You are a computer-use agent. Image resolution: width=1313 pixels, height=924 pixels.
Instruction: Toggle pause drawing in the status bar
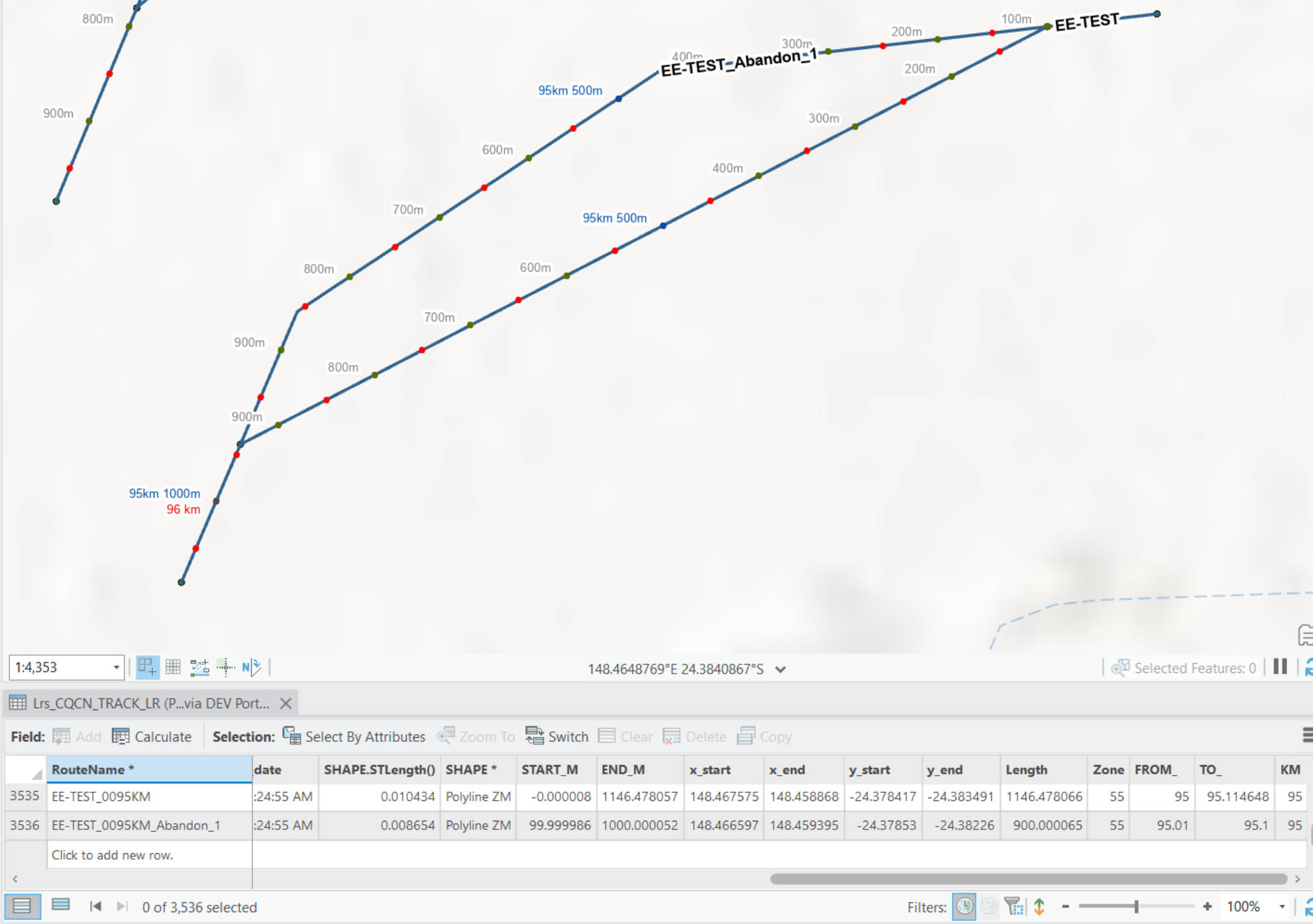[1281, 668]
